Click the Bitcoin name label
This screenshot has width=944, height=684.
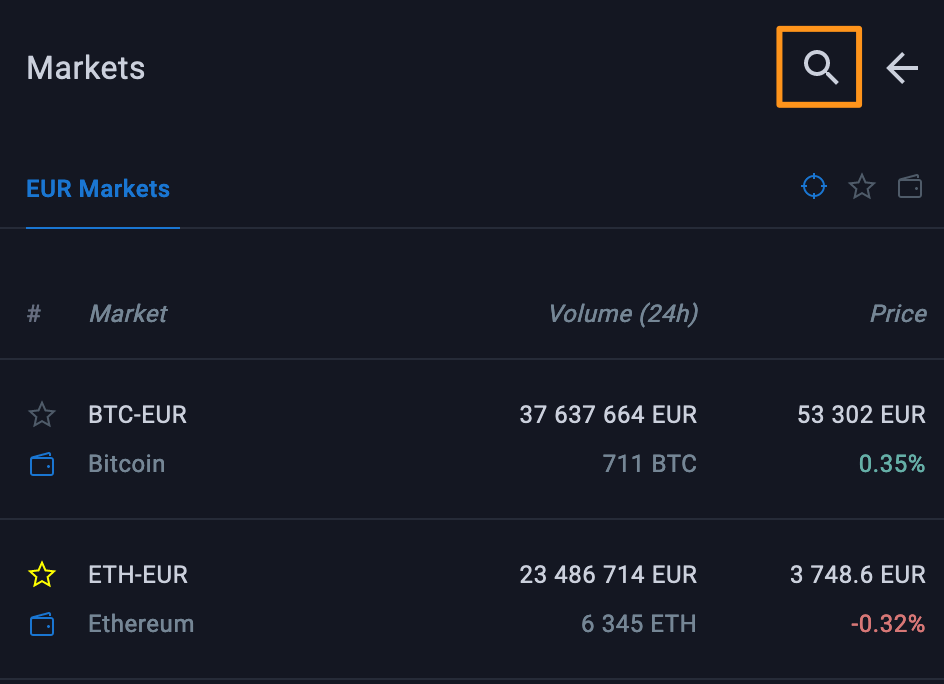click(x=126, y=464)
